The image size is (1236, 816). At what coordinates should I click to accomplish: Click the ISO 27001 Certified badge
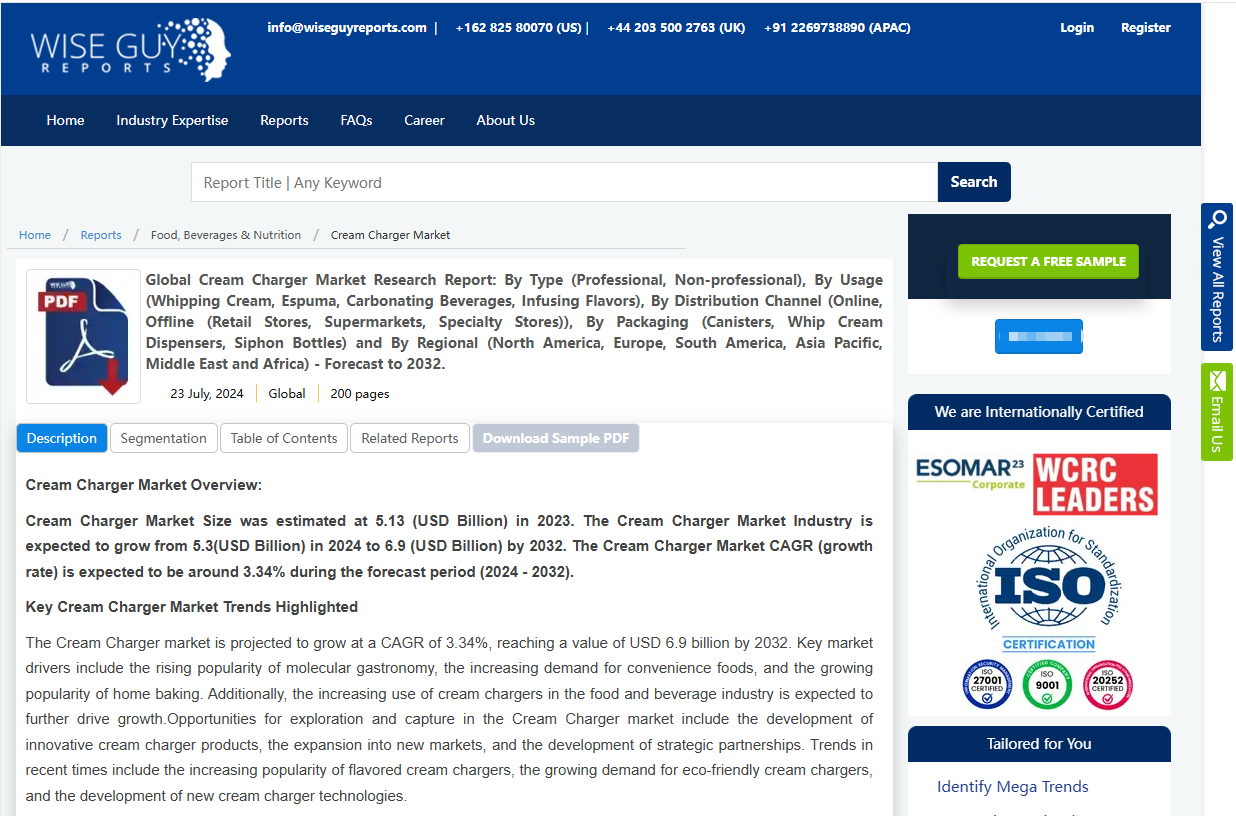coord(988,684)
